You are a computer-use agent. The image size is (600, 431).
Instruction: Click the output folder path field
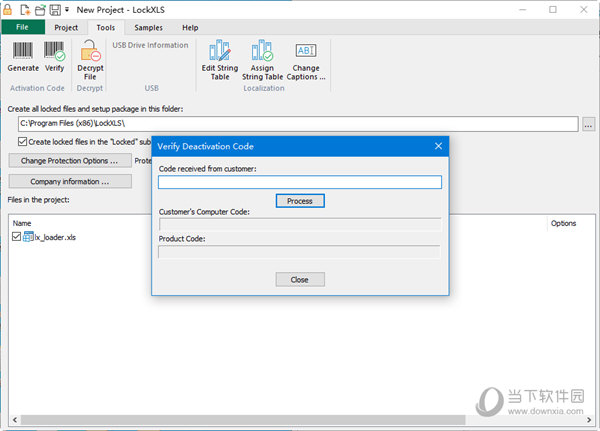298,124
